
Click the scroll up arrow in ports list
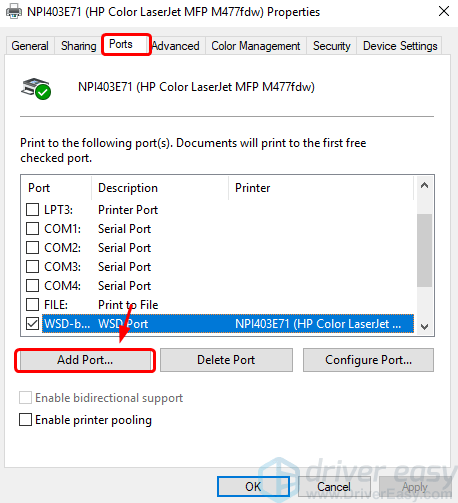click(x=424, y=186)
